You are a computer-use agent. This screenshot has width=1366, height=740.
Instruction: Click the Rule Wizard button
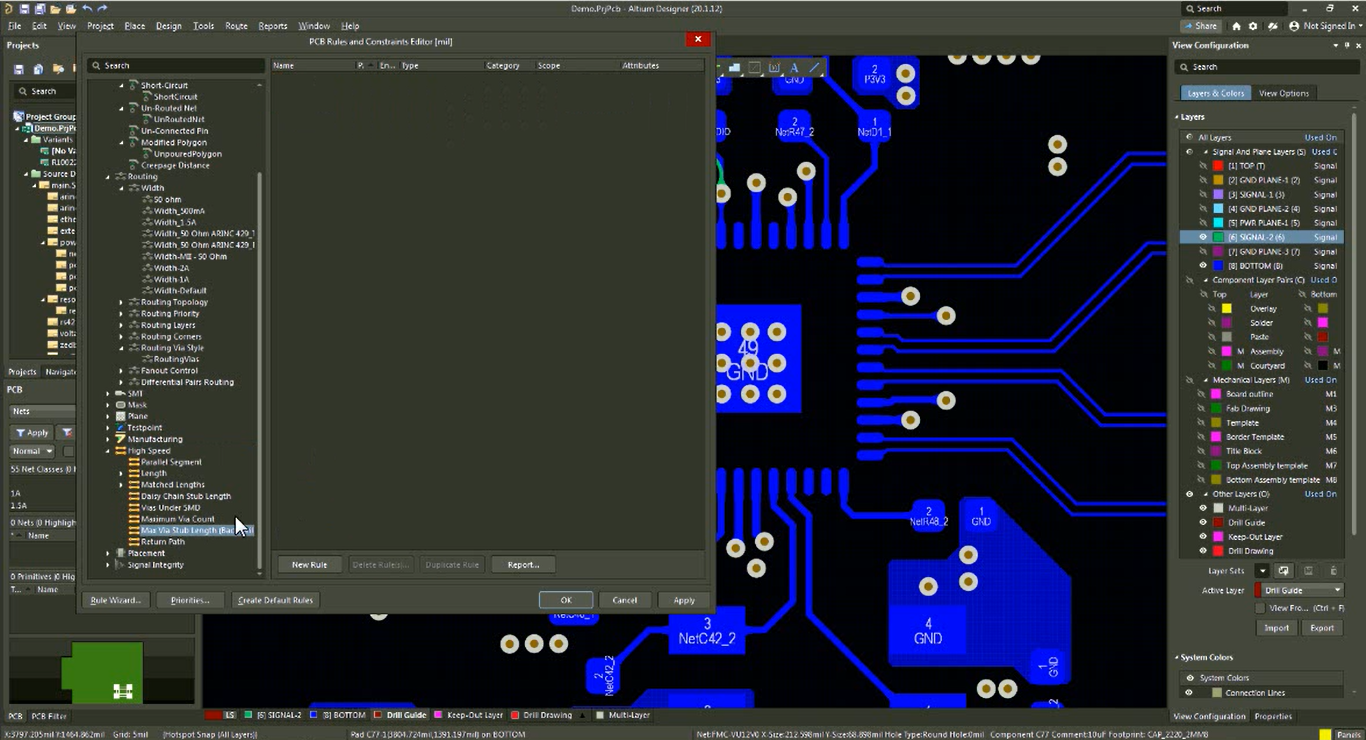tap(116, 600)
